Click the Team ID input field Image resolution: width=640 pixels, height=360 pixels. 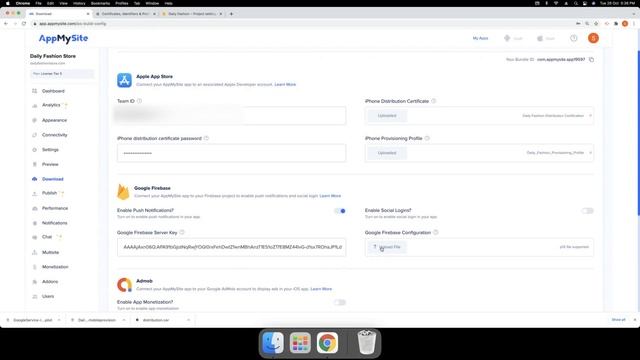[231, 116]
